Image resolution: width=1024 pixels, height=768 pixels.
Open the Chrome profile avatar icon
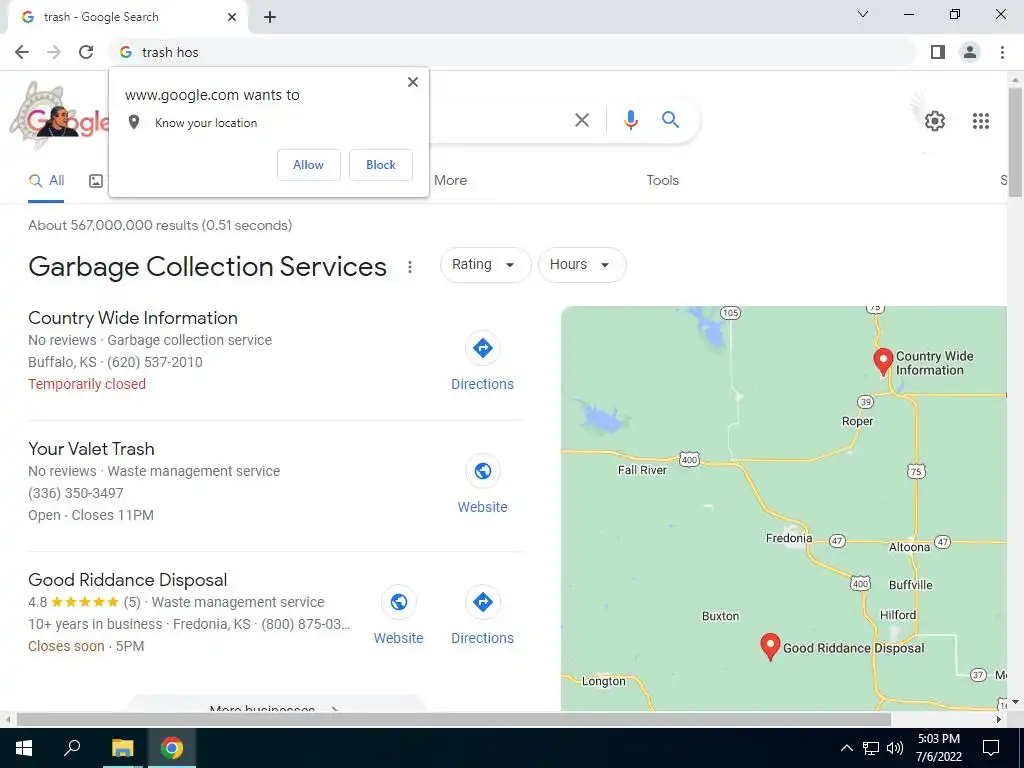[x=970, y=52]
